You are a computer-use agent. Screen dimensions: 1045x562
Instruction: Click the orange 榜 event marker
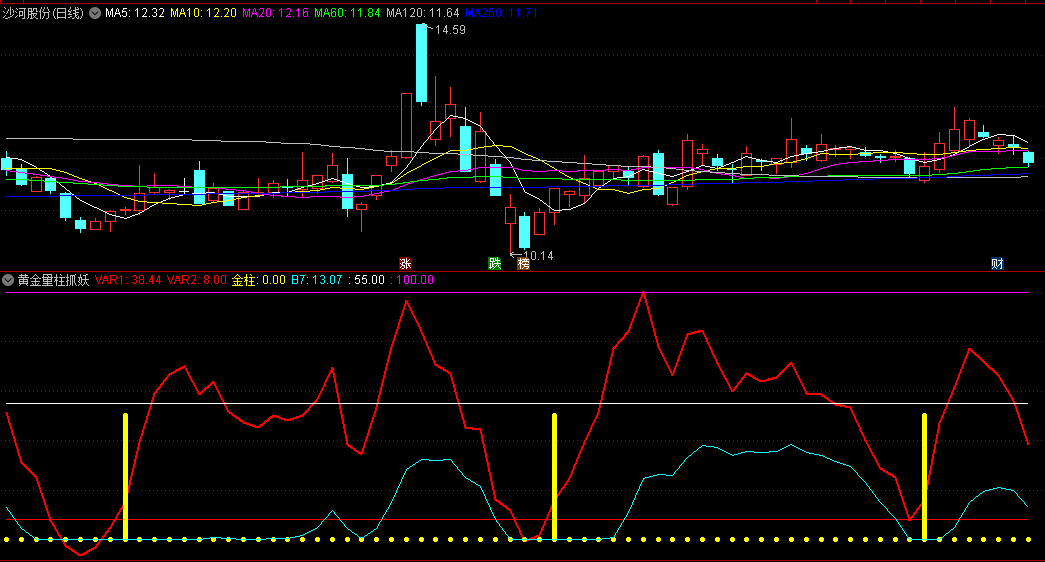(524, 263)
